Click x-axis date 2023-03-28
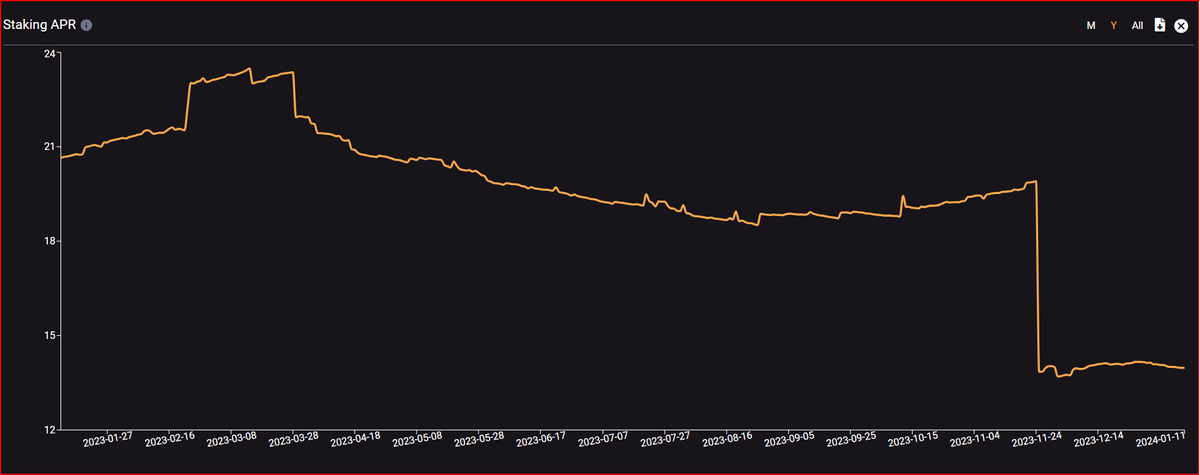Screen dimensions: 1200x475 click(293, 438)
